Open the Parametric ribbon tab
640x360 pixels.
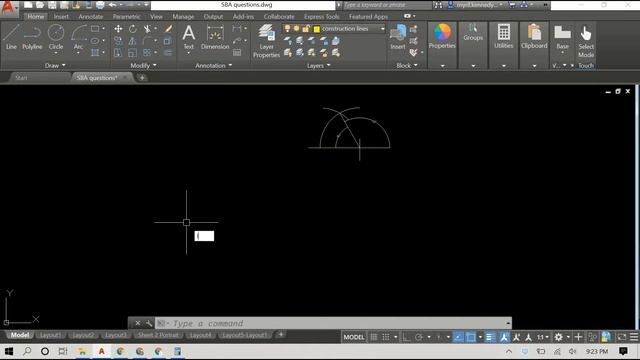(x=126, y=17)
